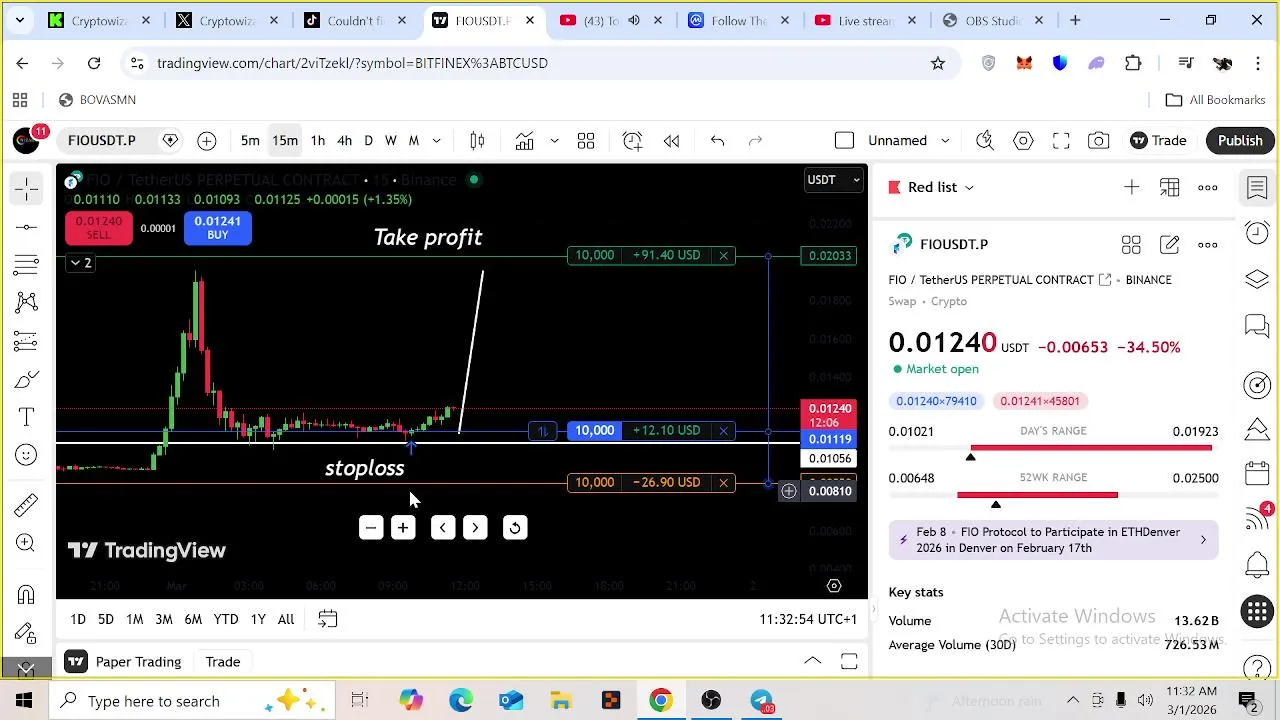This screenshot has width=1280, height=720.
Task: Select the text annotation tool
Action: tap(27, 417)
